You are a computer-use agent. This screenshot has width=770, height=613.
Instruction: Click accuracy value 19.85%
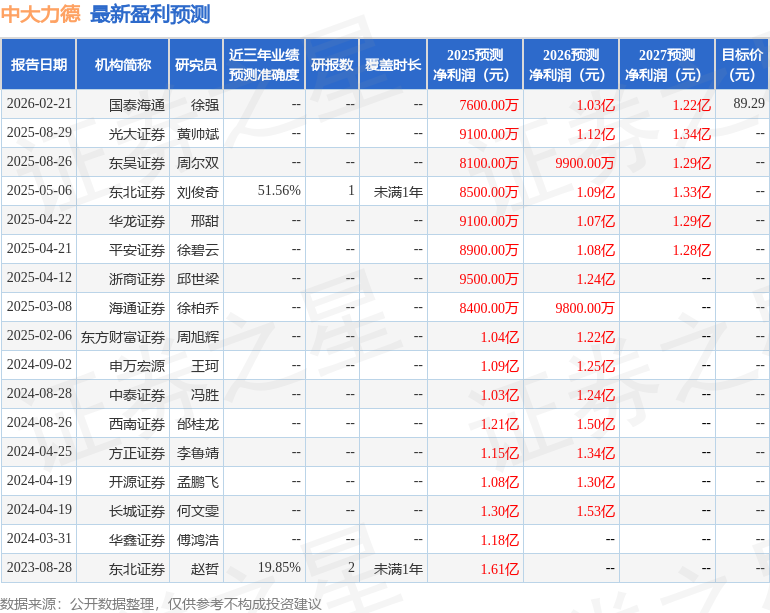point(279,567)
